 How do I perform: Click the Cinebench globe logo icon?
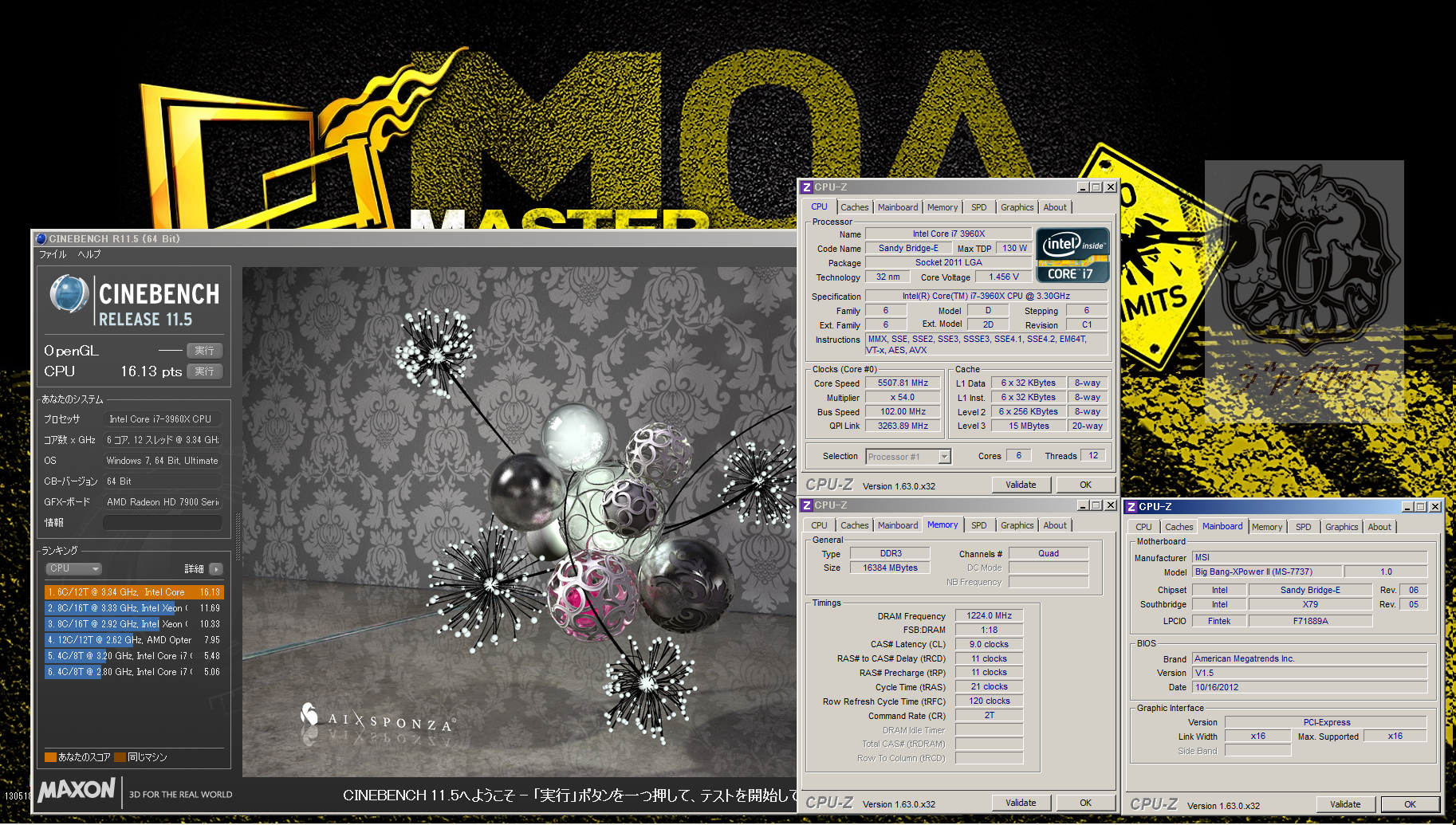coord(69,293)
